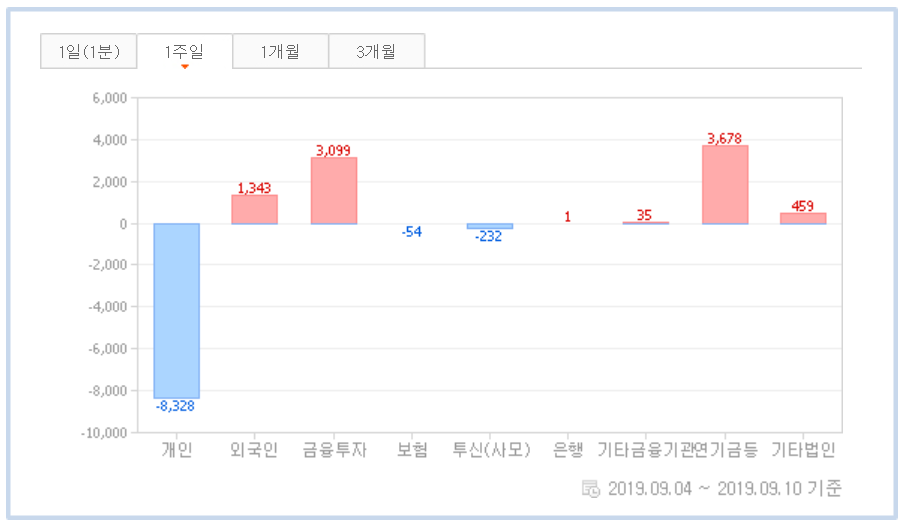The width and height of the screenshot is (908, 528).
Task: Click the 금융투자 axis label
Action: (335, 450)
